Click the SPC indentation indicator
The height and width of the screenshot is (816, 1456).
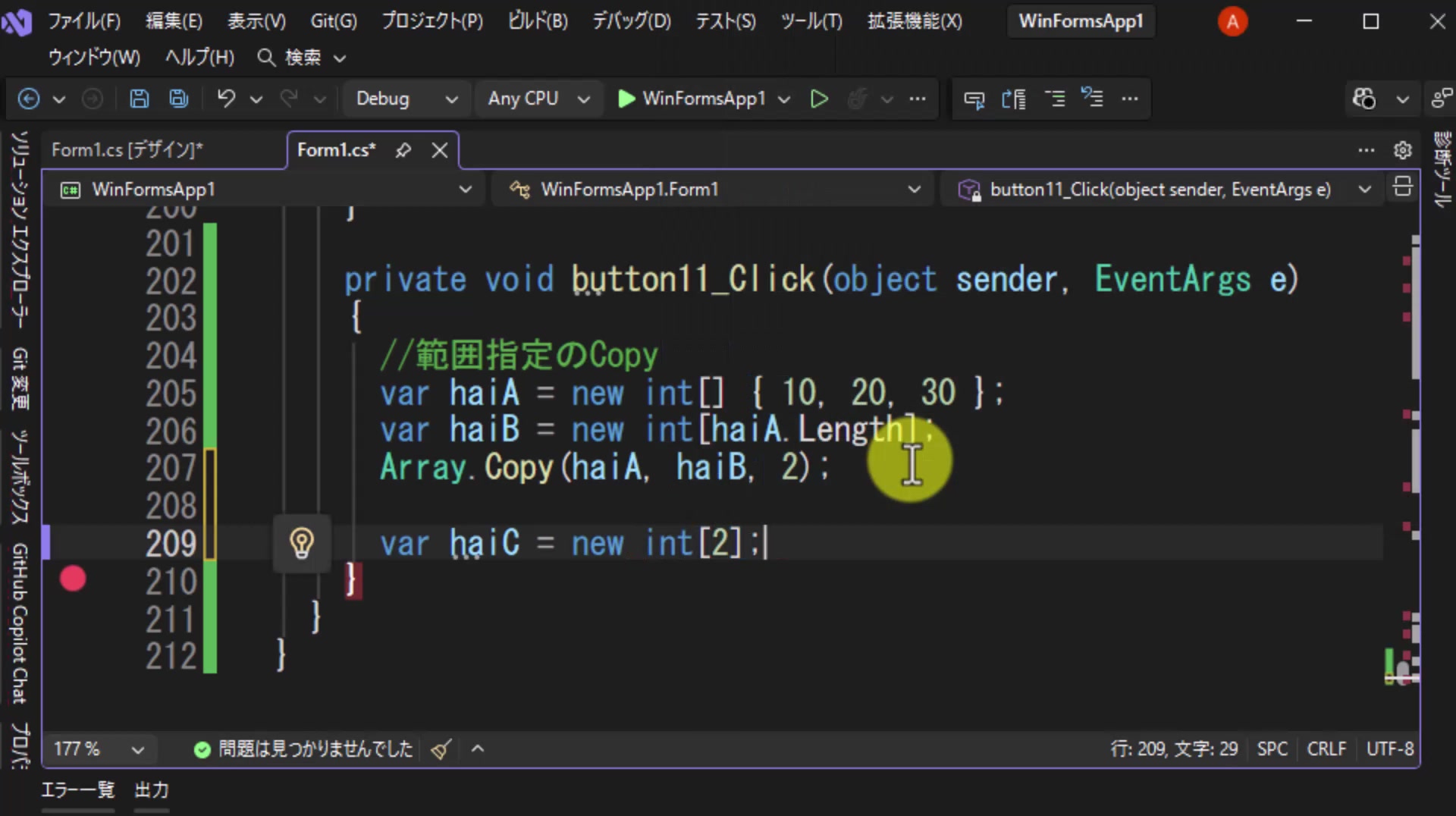click(1272, 749)
